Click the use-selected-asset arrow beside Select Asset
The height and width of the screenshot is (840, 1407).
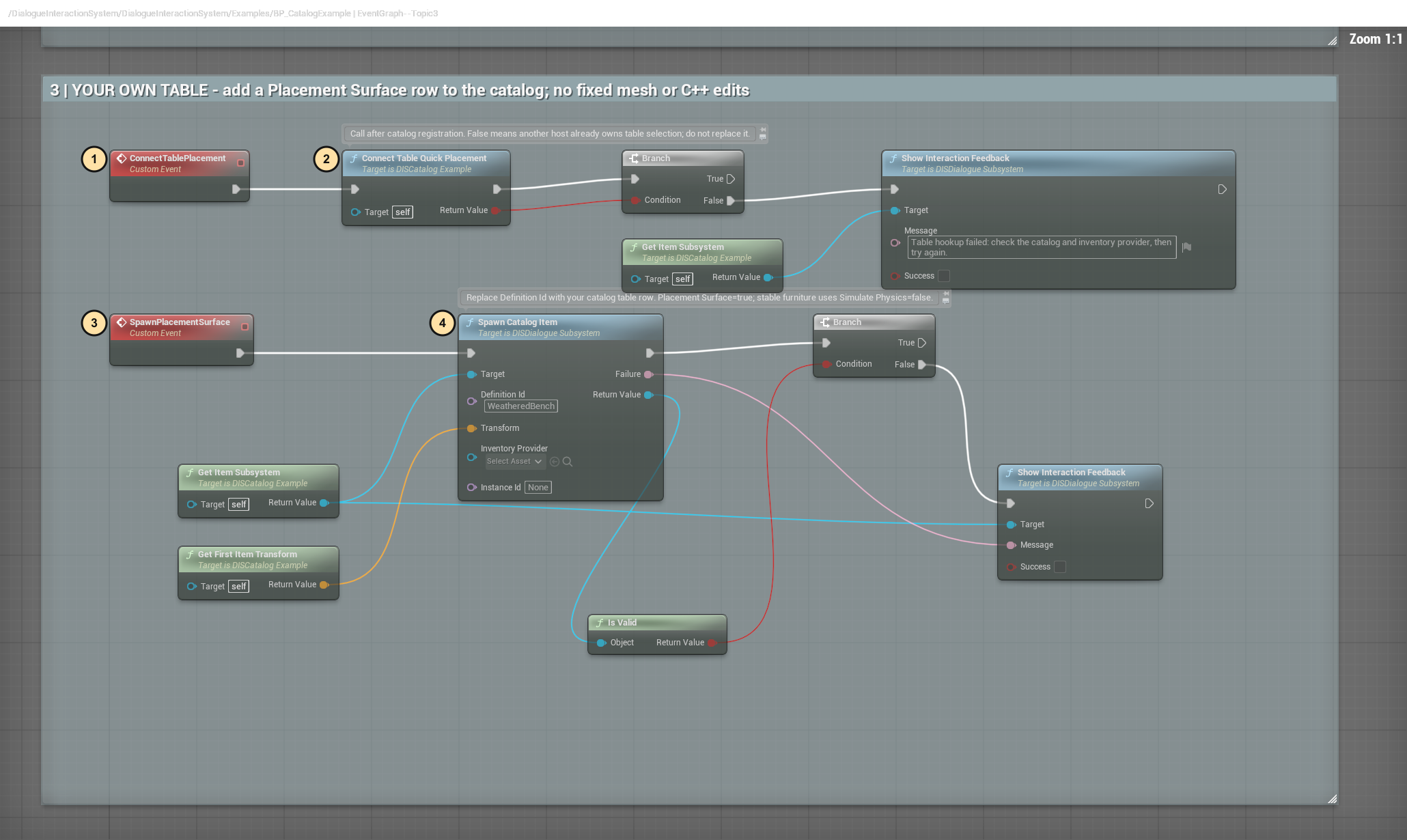click(555, 462)
